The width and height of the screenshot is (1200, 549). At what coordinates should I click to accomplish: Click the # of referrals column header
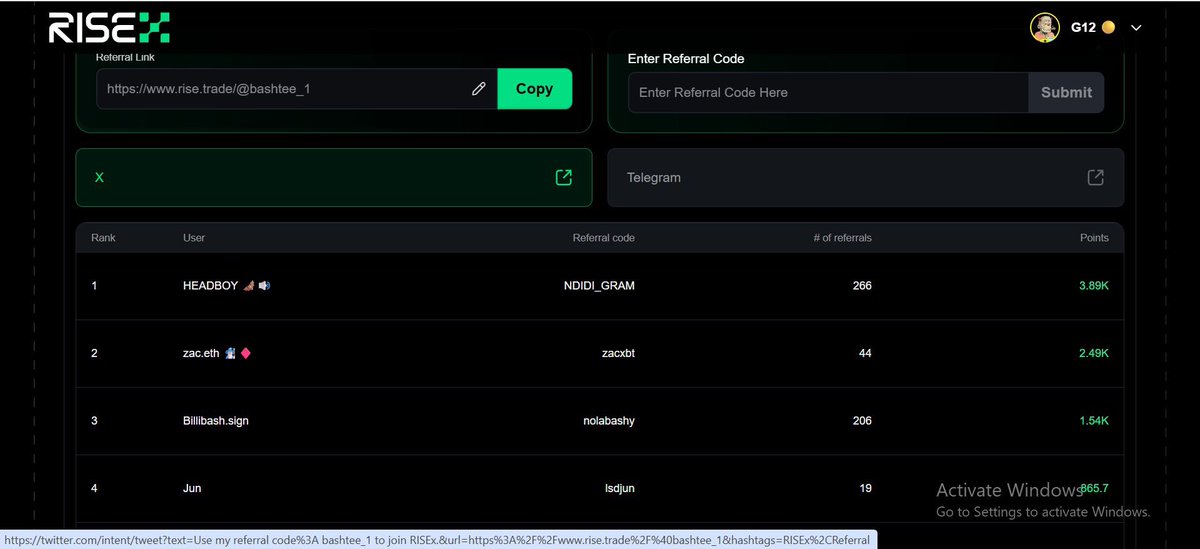(x=842, y=238)
